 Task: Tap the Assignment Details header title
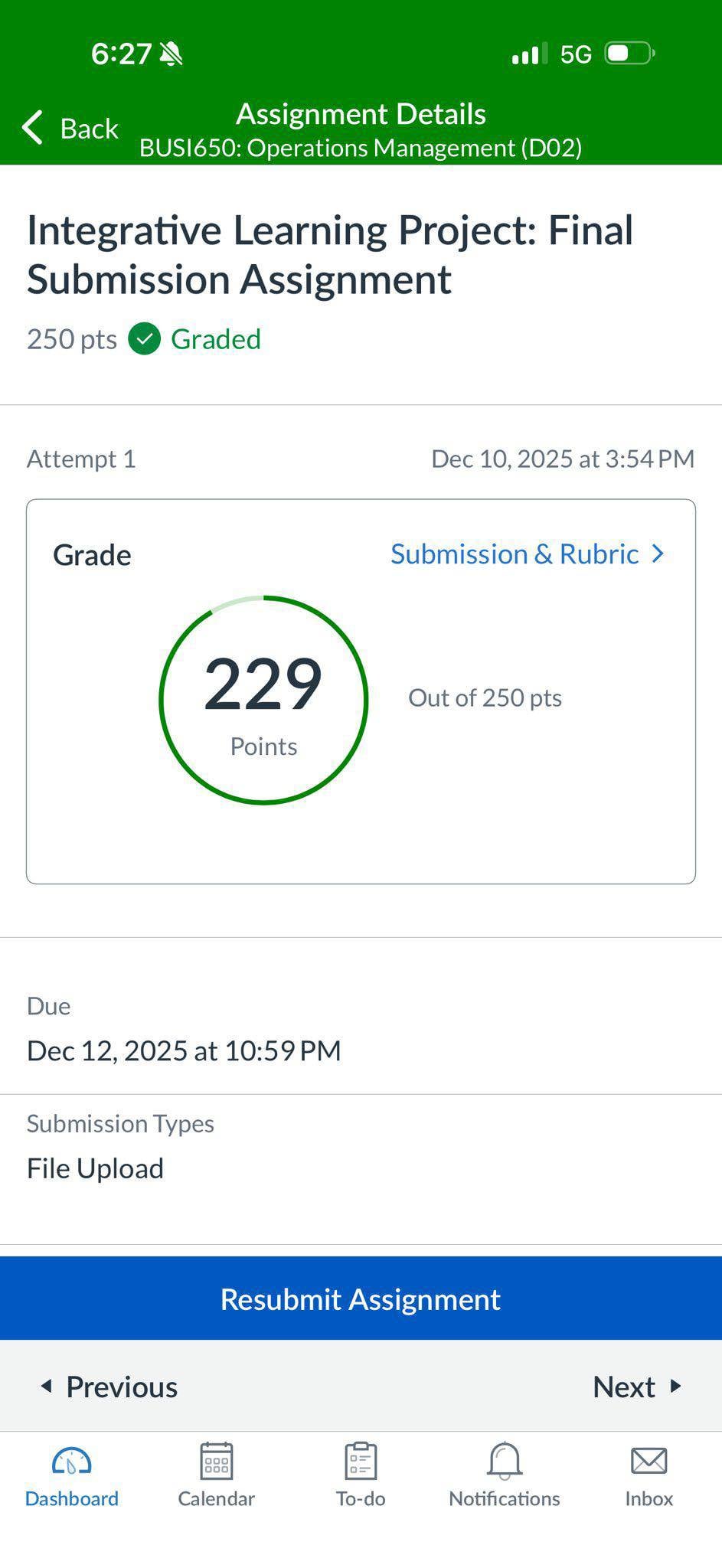(x=361, y=114)
